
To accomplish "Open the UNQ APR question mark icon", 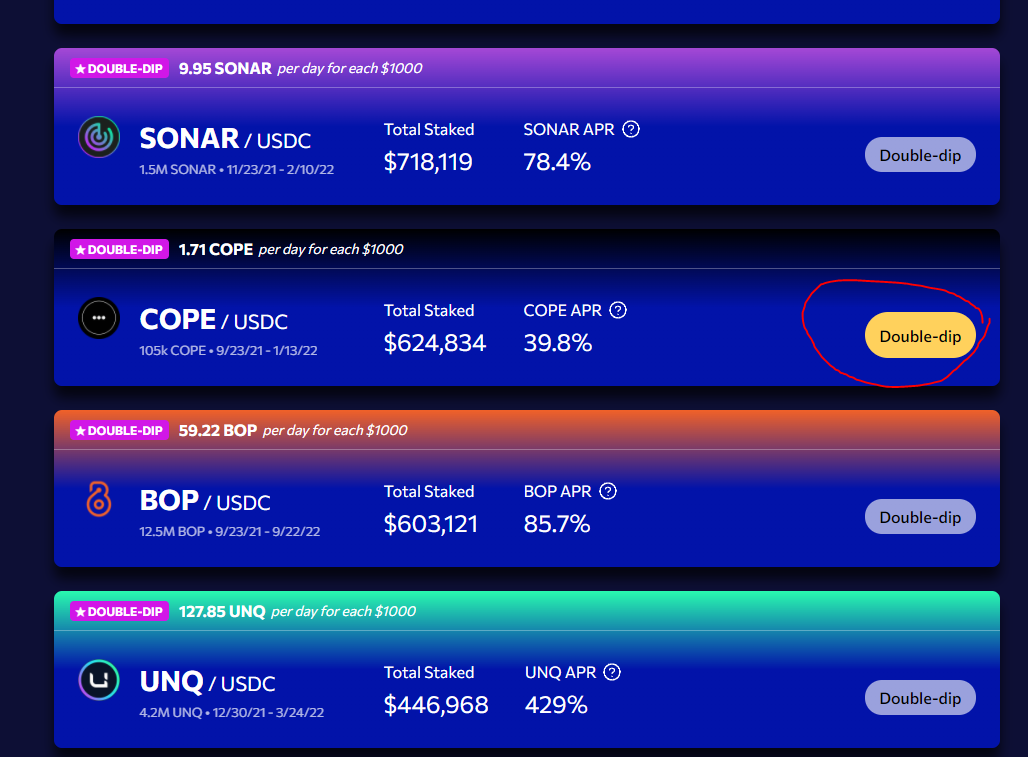I will [612, 672].
